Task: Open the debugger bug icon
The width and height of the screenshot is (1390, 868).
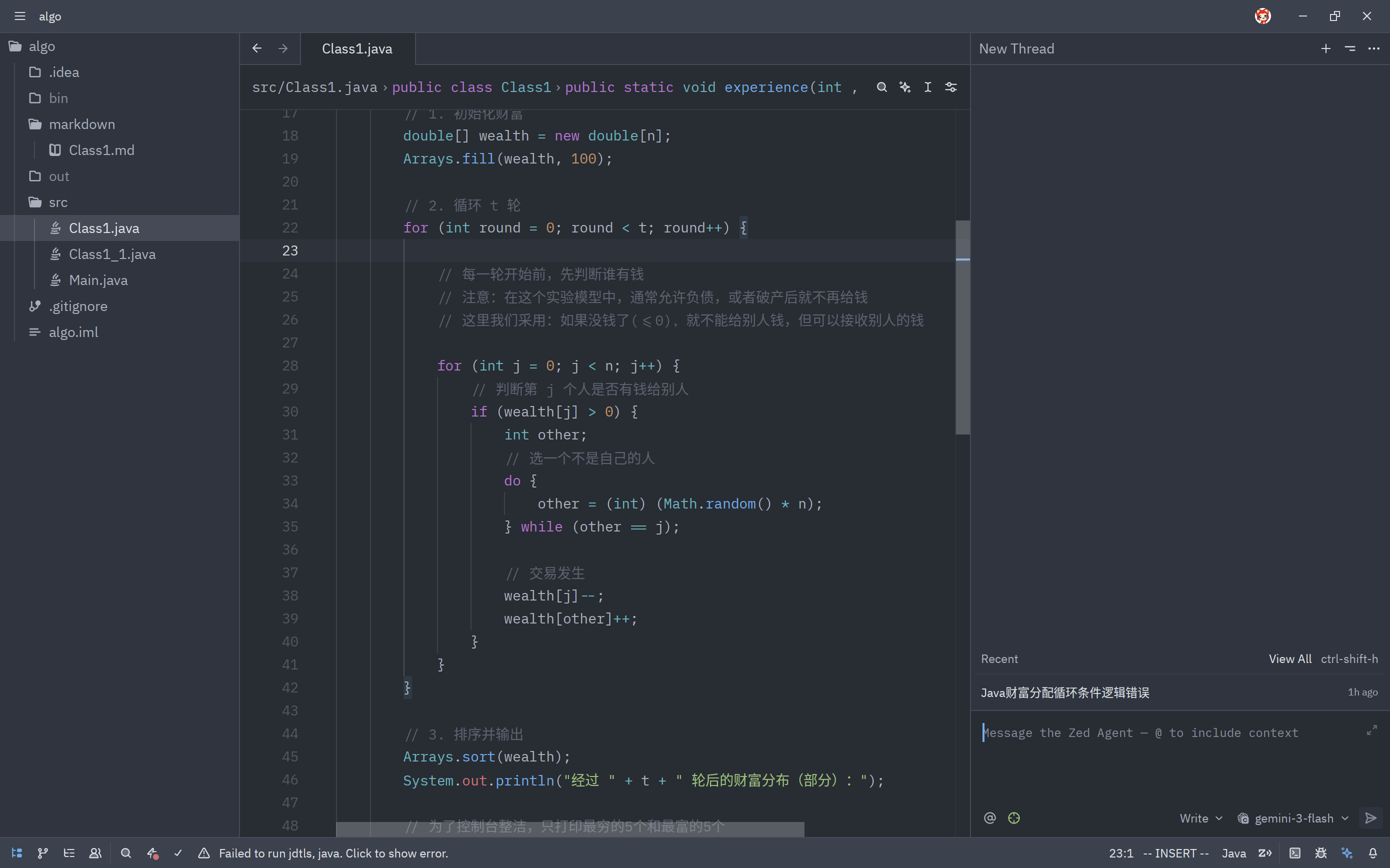Action: pyautogui.click(x=1320, y=853)
